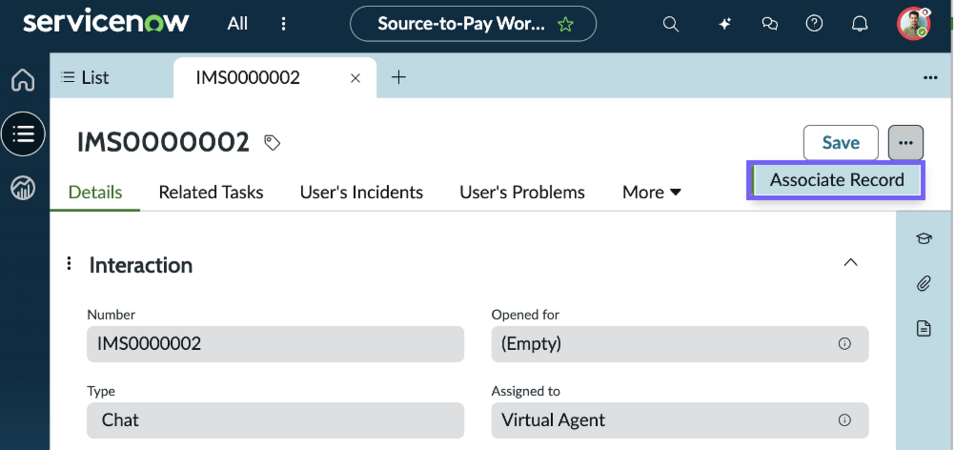
Task: Open Interaction section options dots
Action: (69, 264)
